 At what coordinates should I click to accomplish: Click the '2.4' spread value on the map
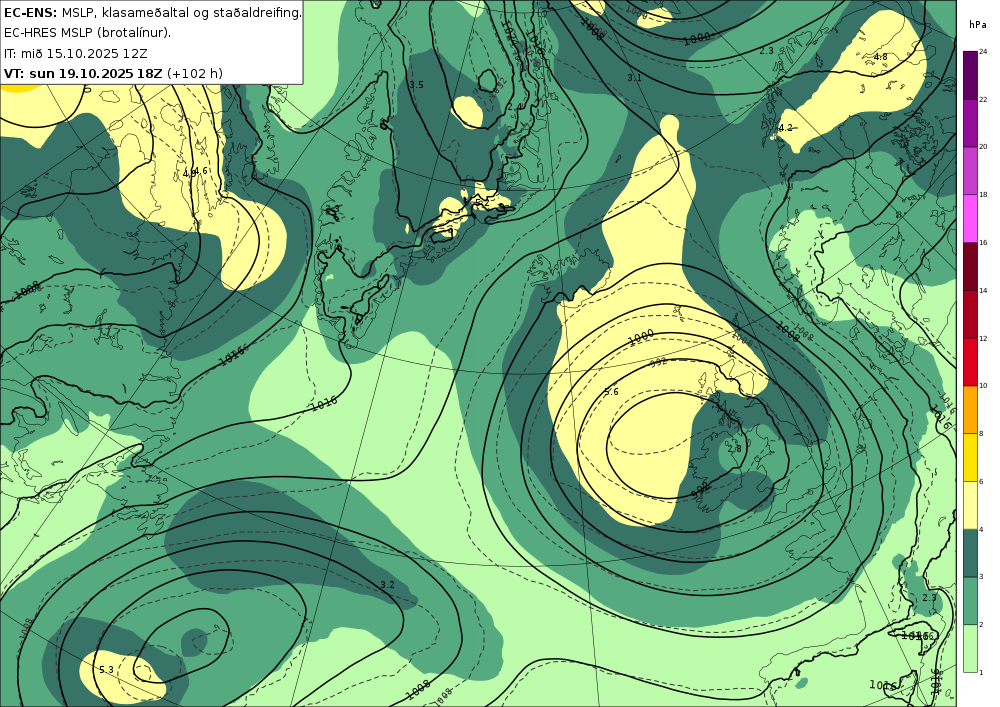click(x=515, y=107)
